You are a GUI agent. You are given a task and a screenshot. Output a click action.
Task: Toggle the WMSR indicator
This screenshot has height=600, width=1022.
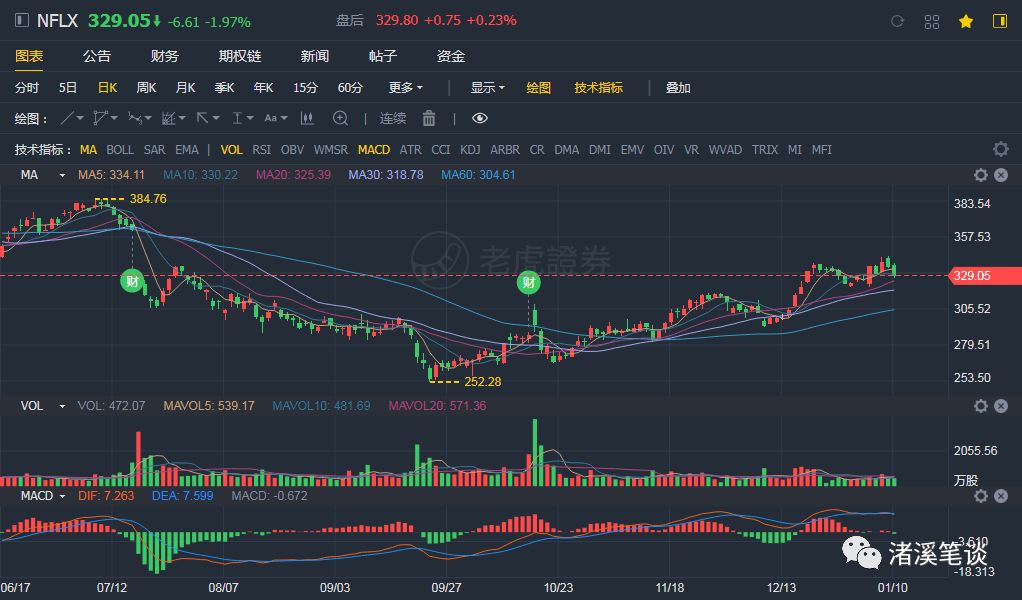coord(330,150)
